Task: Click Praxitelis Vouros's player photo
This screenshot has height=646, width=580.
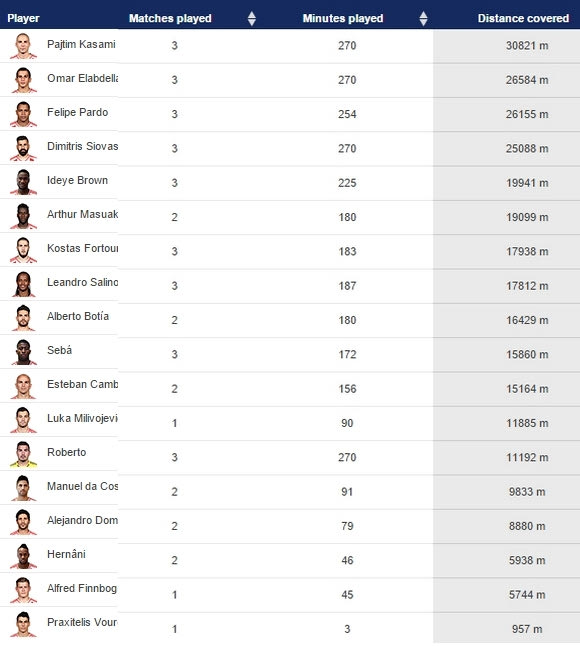Action: pos(23,624)
